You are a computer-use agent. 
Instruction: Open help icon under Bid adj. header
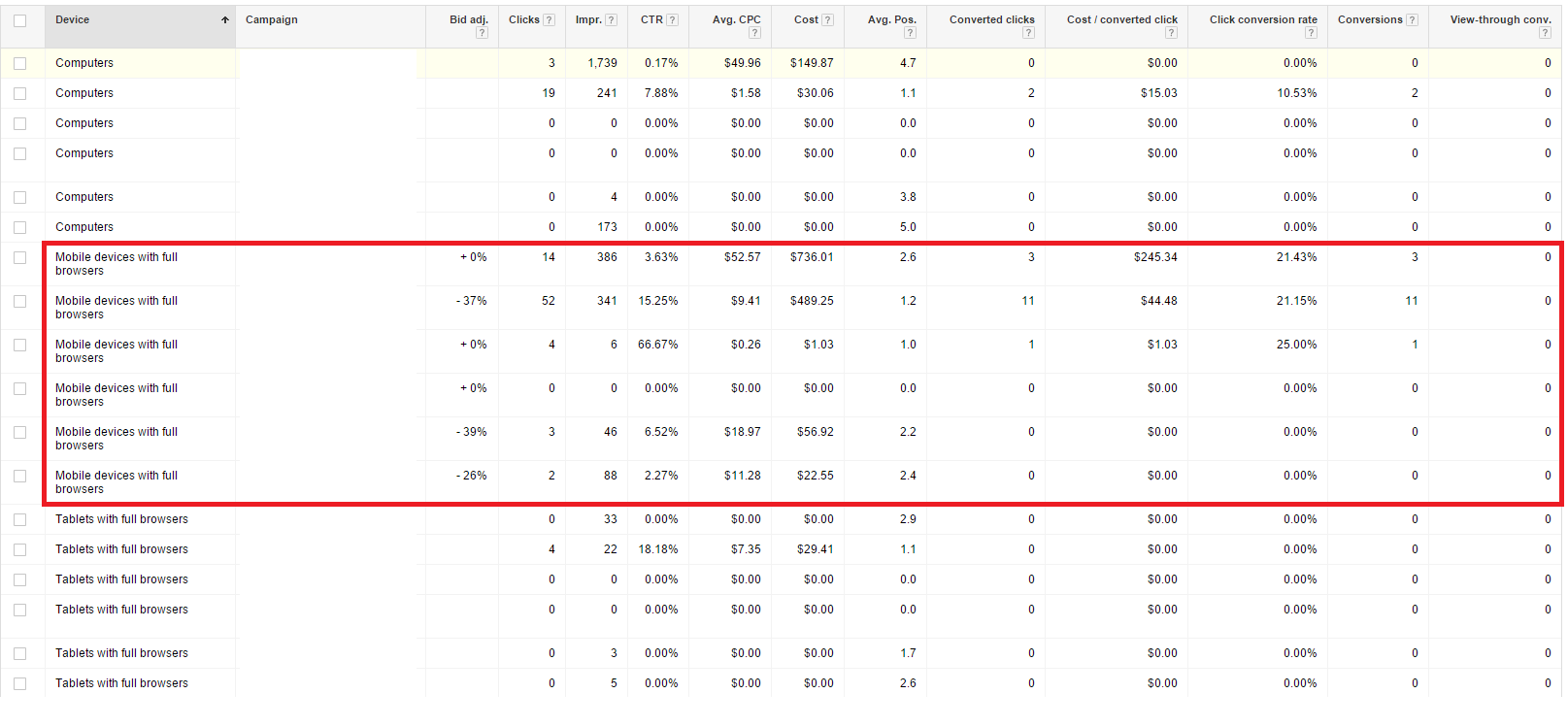(482, 33)
